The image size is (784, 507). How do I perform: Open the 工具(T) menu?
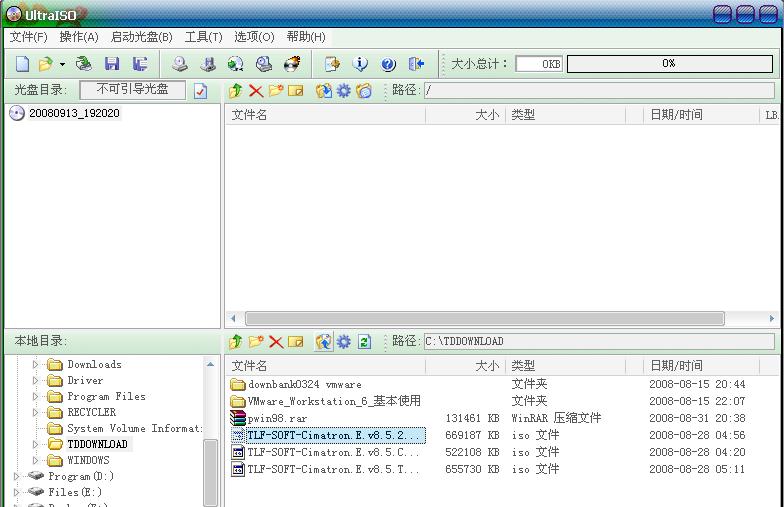coord(204,37)
